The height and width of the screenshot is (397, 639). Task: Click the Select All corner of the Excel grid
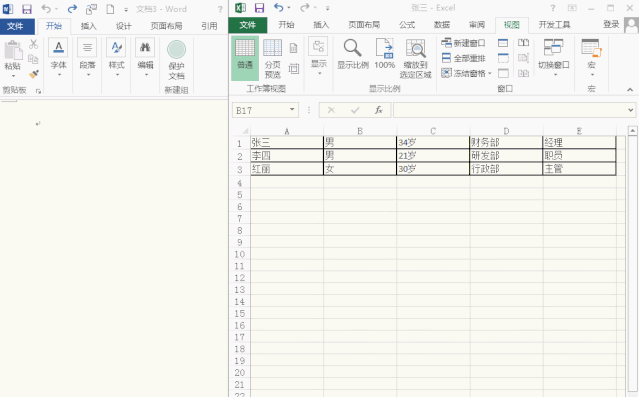245,131
